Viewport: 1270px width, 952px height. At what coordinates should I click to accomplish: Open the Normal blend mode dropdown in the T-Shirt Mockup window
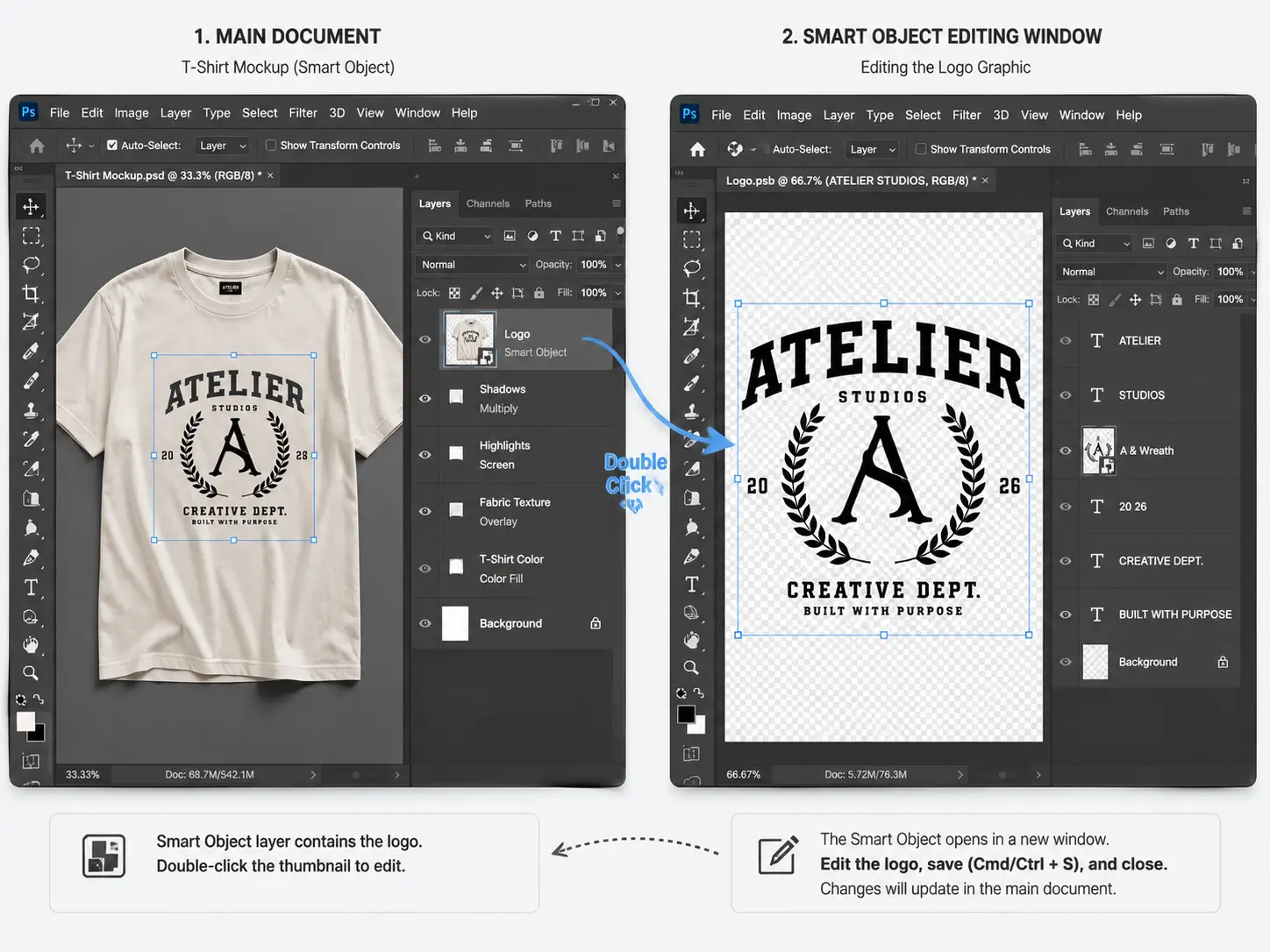click(473, 265)
